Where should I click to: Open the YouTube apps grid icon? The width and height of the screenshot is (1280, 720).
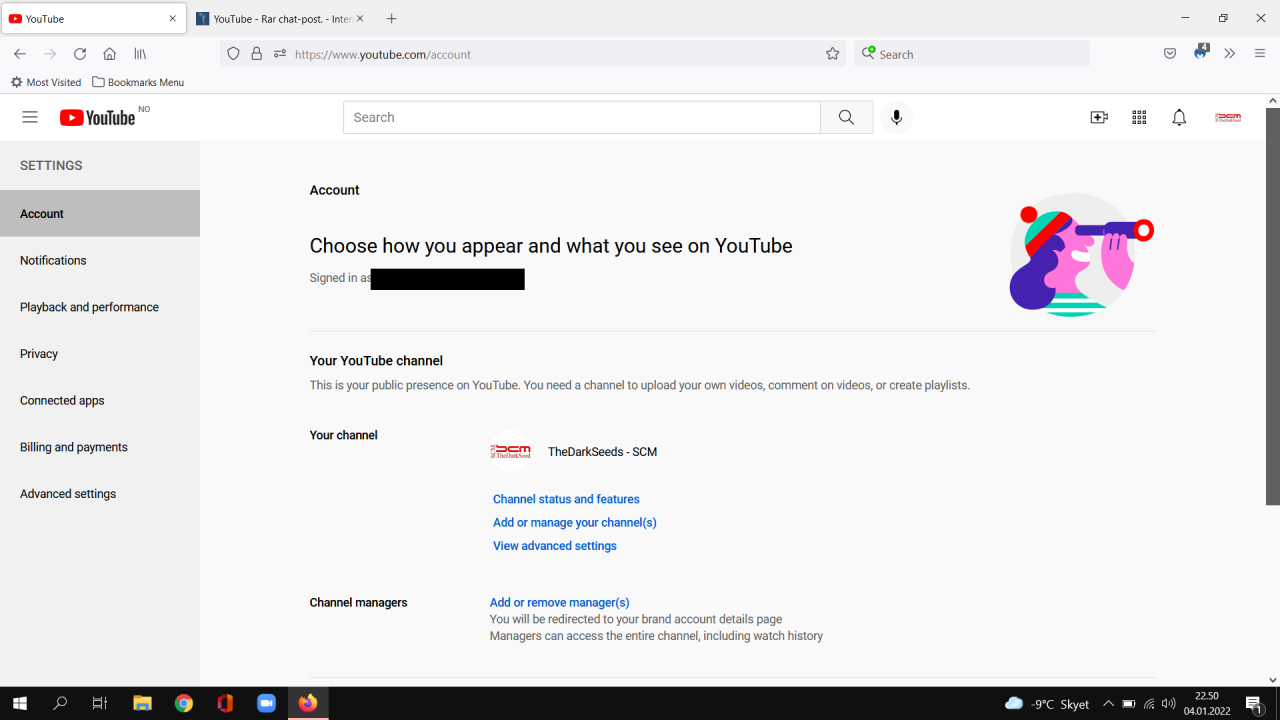click(1139, 117)
